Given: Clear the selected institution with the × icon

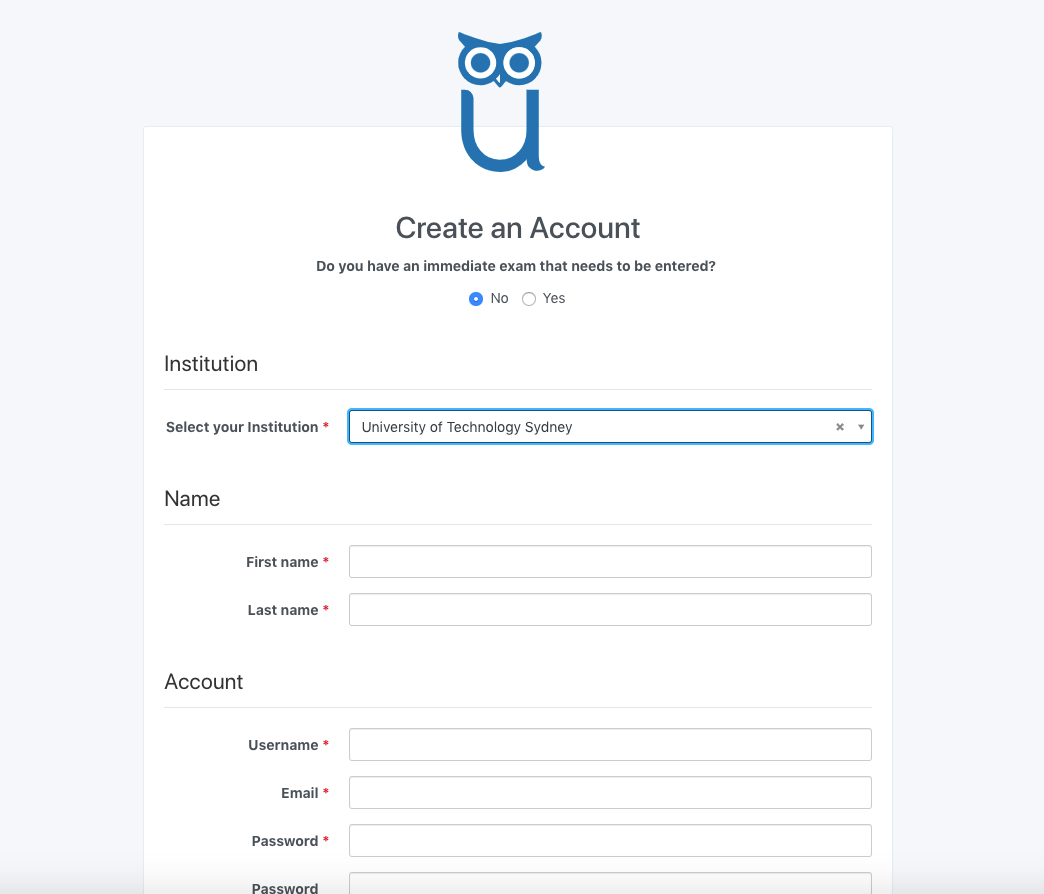Looking at the screenshot, I should [840, 427].
